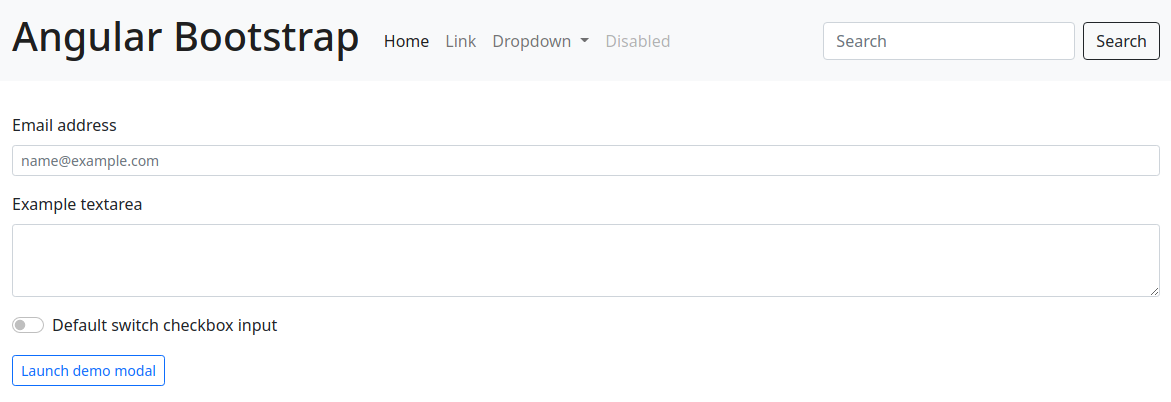This screenshot has width=1171, height=402.
Task: Select the Dropdown text in navbar
Action: [532, 41]
